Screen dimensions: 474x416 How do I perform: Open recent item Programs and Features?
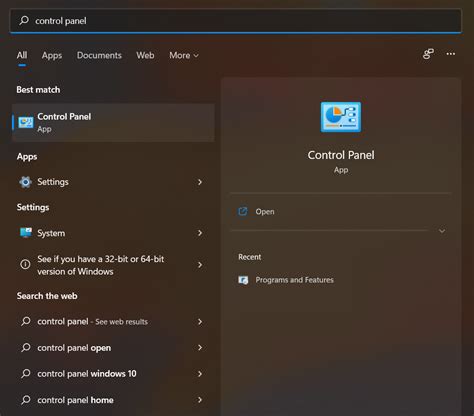pos(294,280)
